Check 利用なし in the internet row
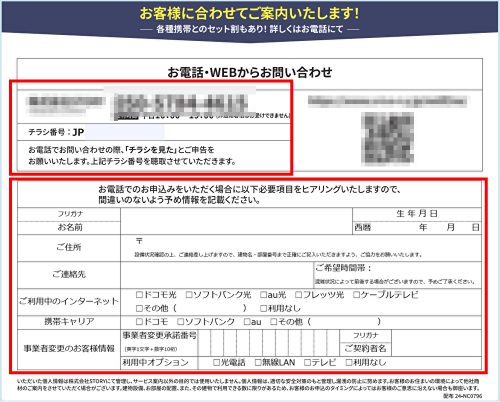Image resolution: width=500 pixels, height=402 pixels. 264,308
